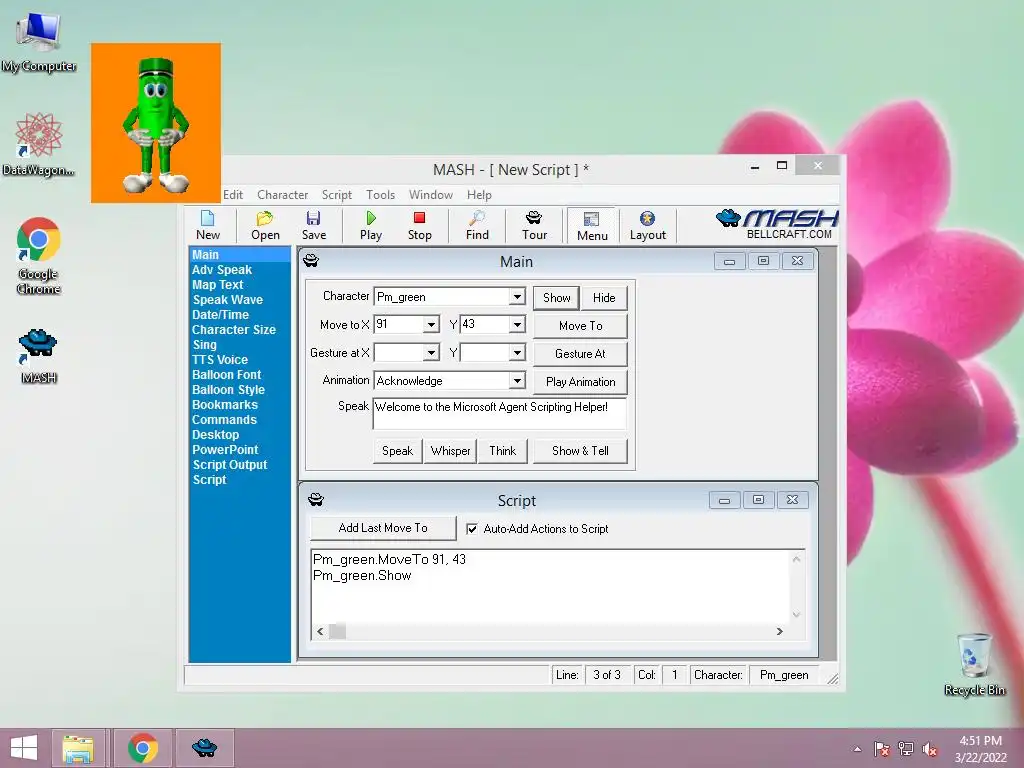Screen dimensions: 1024x768
Task: Click the Add Last Move To button
Action: [x=383, y=528]
